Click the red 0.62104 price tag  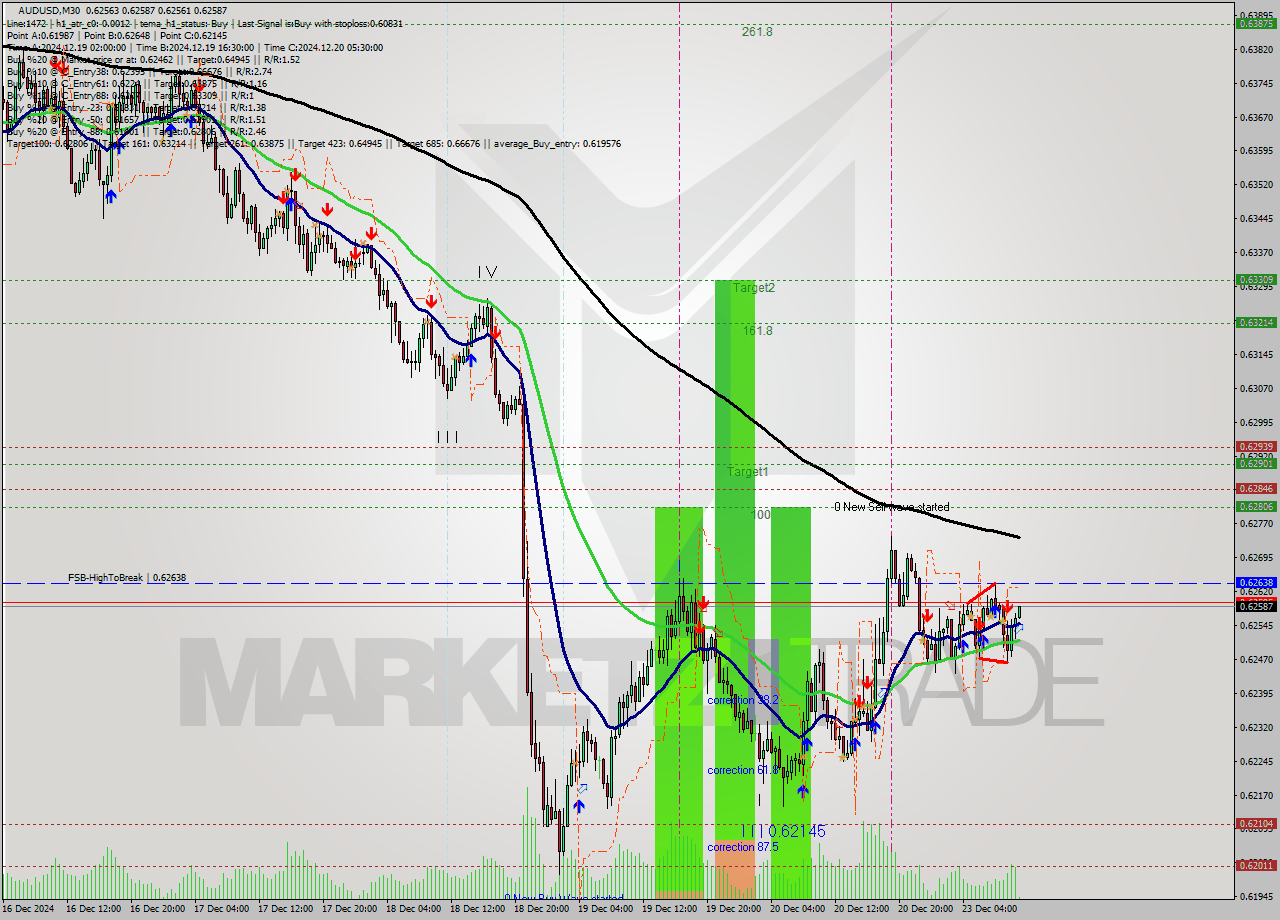[1256, 824]
